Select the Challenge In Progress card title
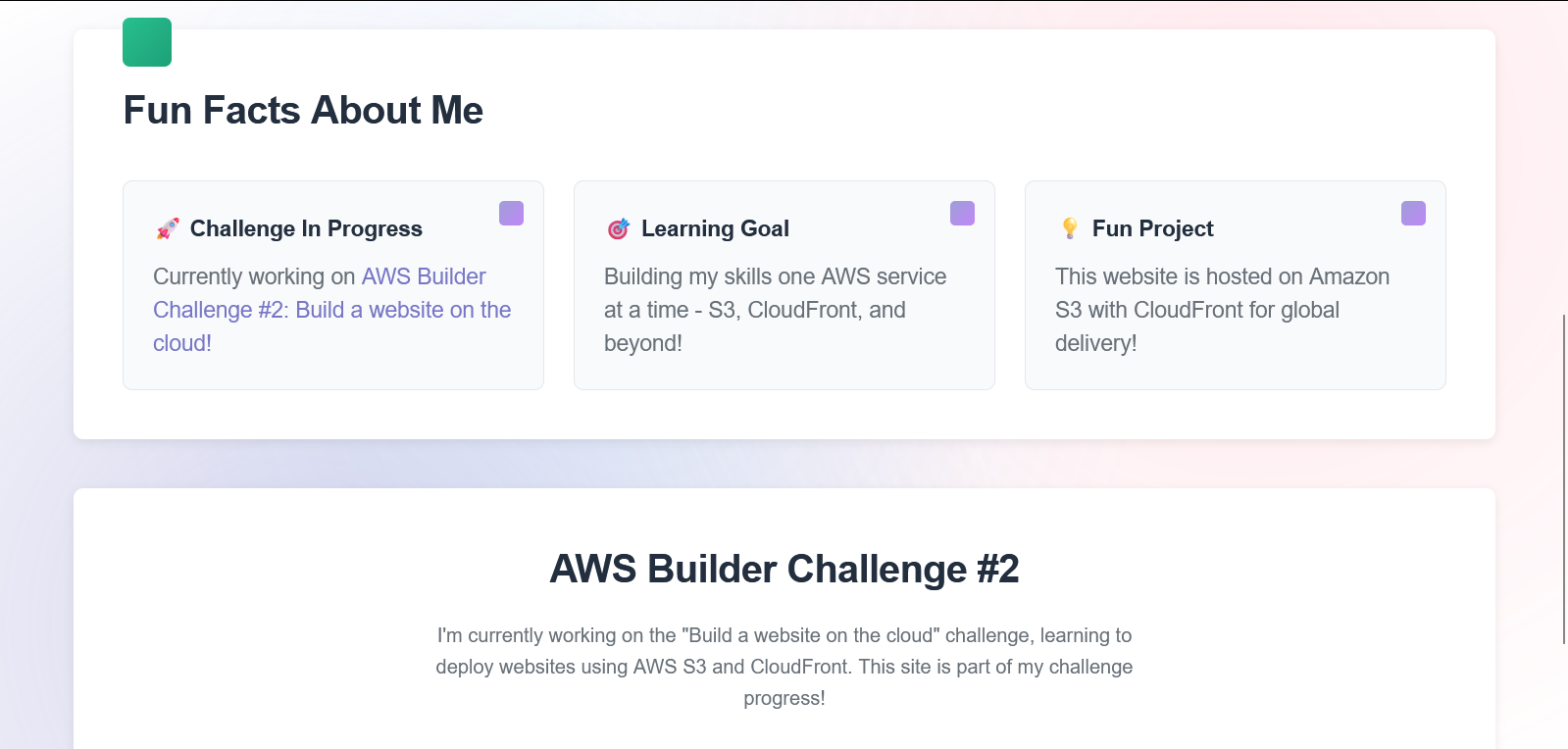This screenshot has width=1568, height=749. tap(306, 228)
